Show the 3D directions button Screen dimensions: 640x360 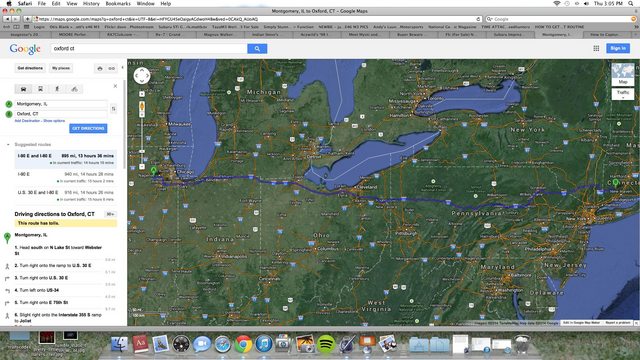pyautogui.click(x=110, y=214)
